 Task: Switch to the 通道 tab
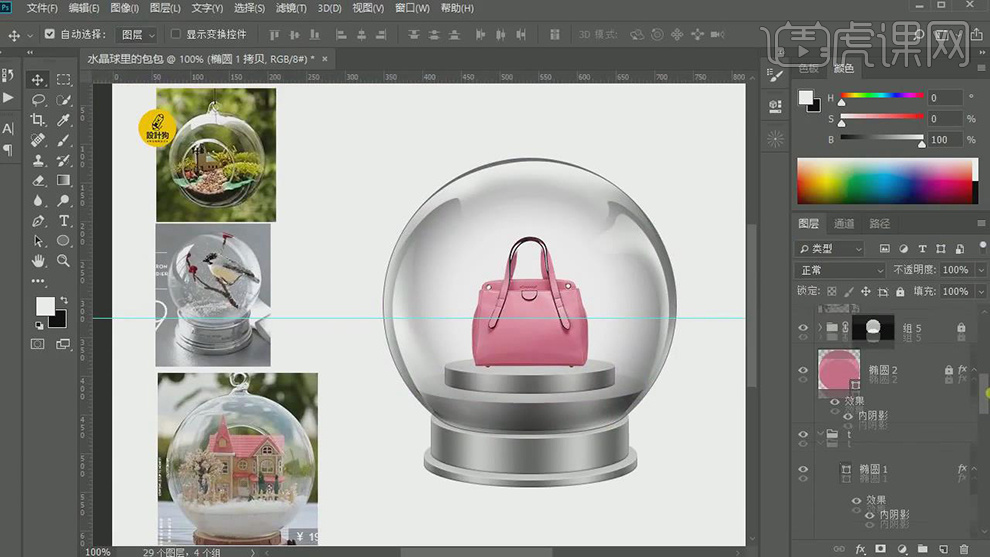[x=844, y=224]
